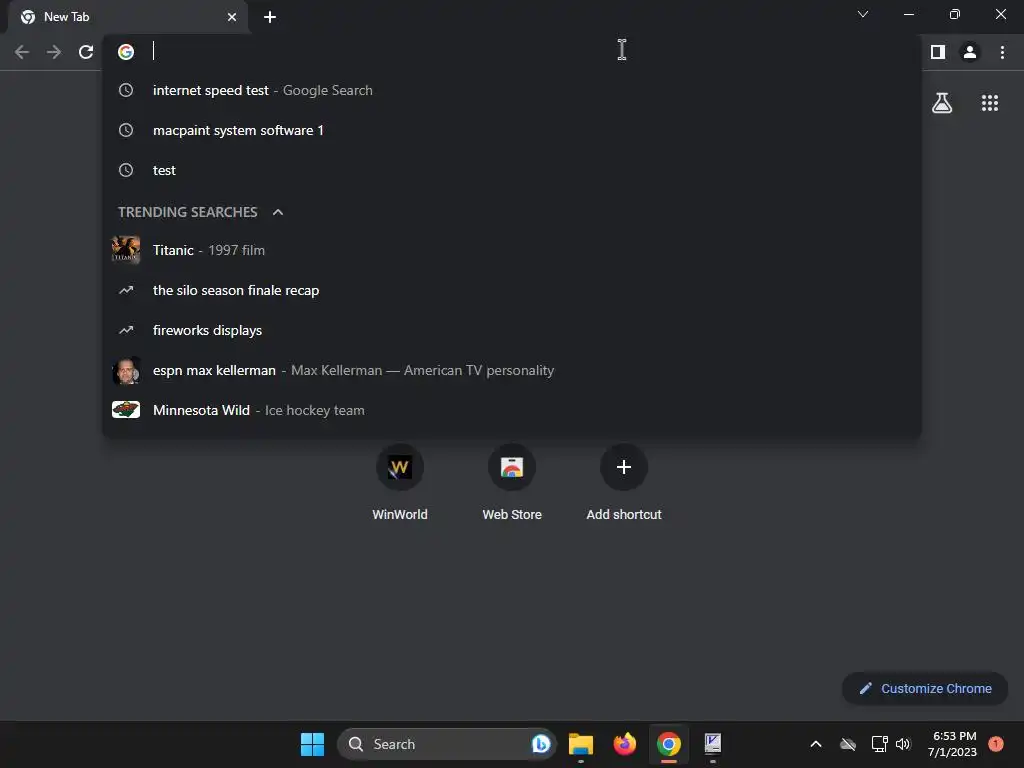Open the side panel icon
Screen dimensions: 1024x768
(x=938, y=52)
